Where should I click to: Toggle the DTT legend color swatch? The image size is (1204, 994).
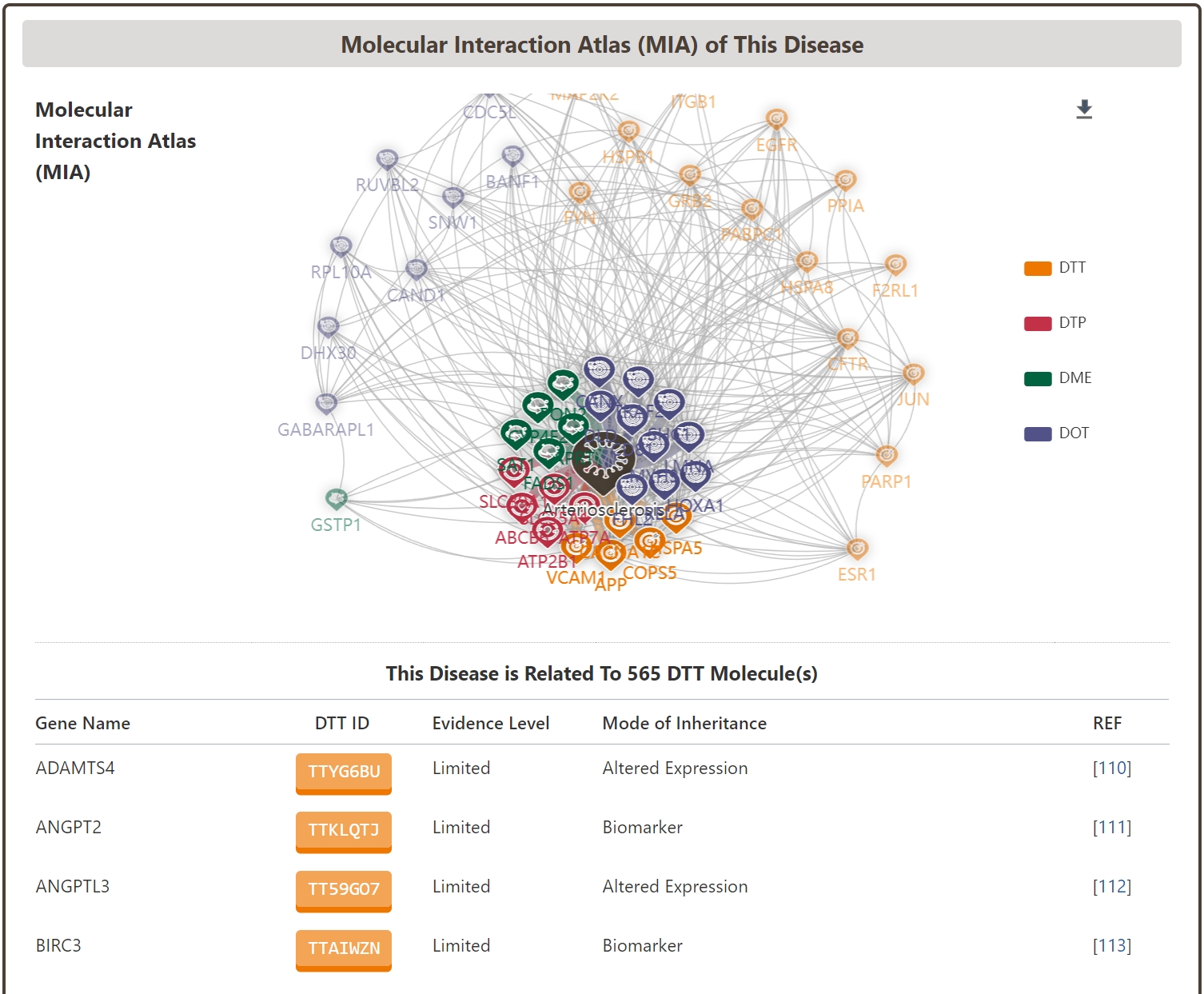1037,269
